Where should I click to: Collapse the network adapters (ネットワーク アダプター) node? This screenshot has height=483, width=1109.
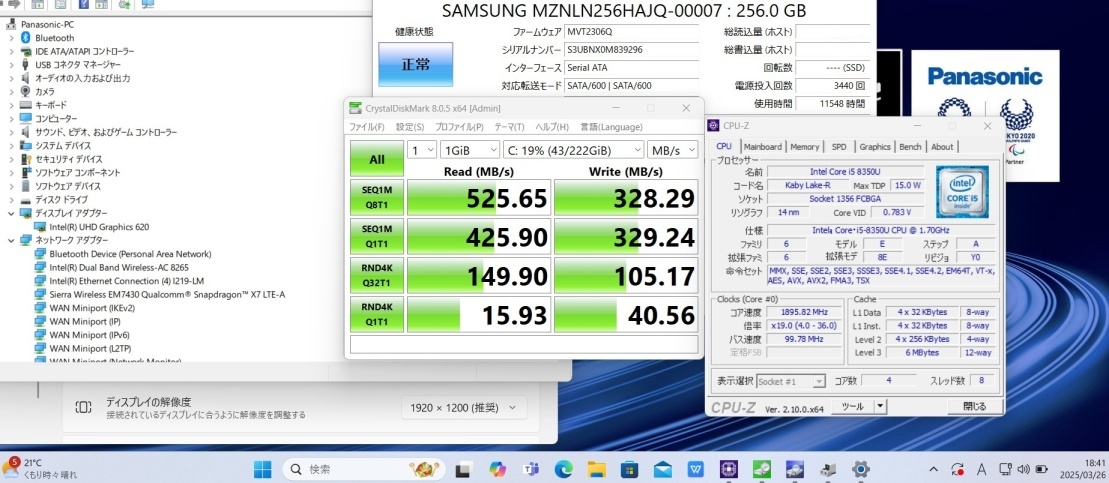pyautogui.click(x=11, y=240)
